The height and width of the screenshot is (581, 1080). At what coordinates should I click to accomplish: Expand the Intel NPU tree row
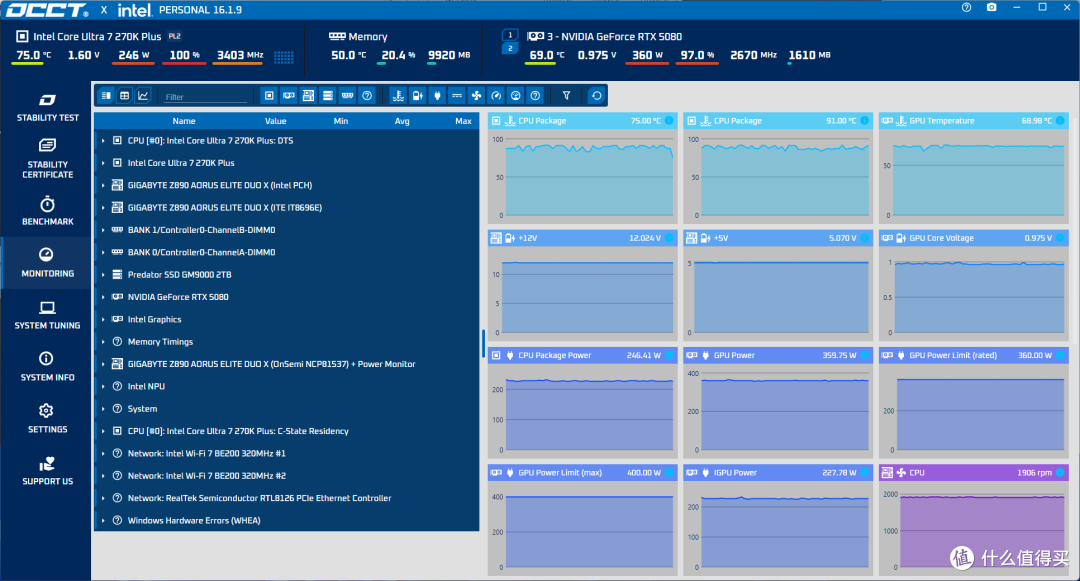tap(103, 386)
